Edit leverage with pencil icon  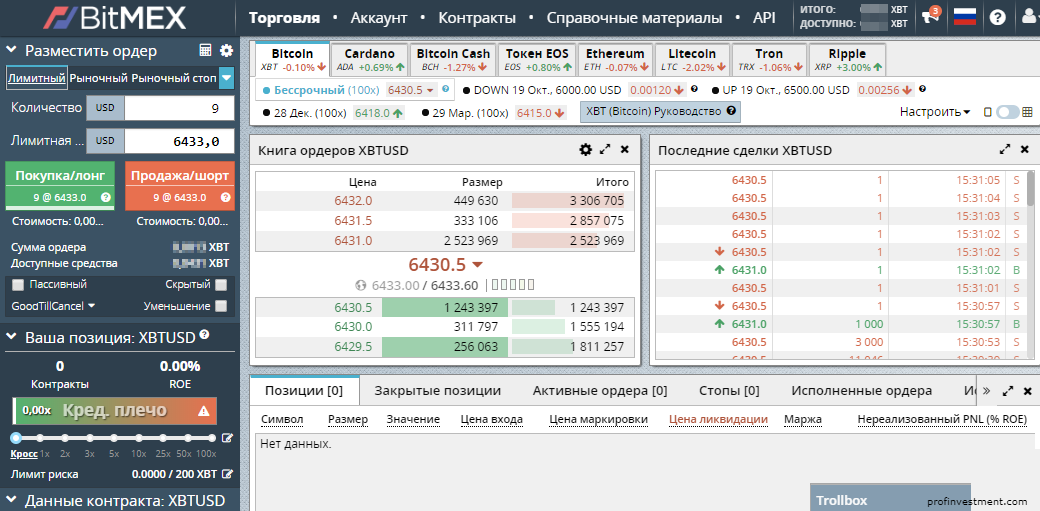(228, 438)
